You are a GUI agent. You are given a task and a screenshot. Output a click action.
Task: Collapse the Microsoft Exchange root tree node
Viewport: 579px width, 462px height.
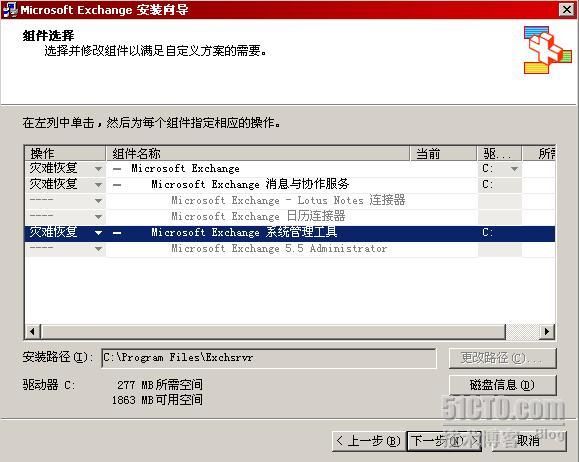pos(117,169)
